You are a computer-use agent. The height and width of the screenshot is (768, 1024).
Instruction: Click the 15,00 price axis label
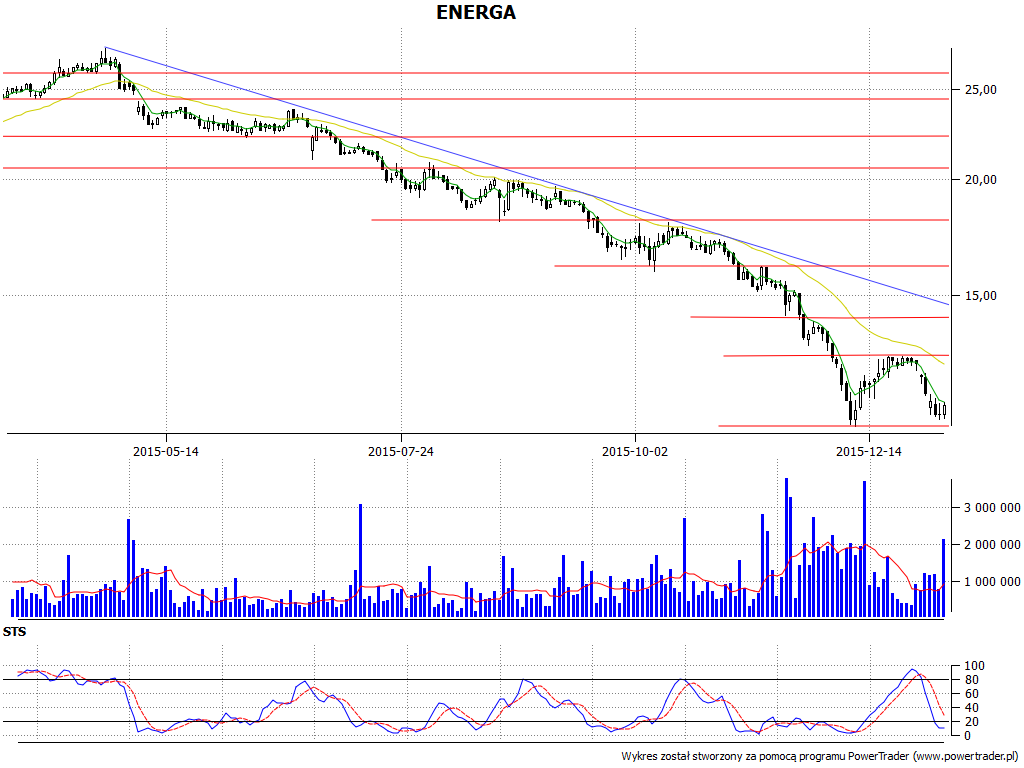[981, 296]
